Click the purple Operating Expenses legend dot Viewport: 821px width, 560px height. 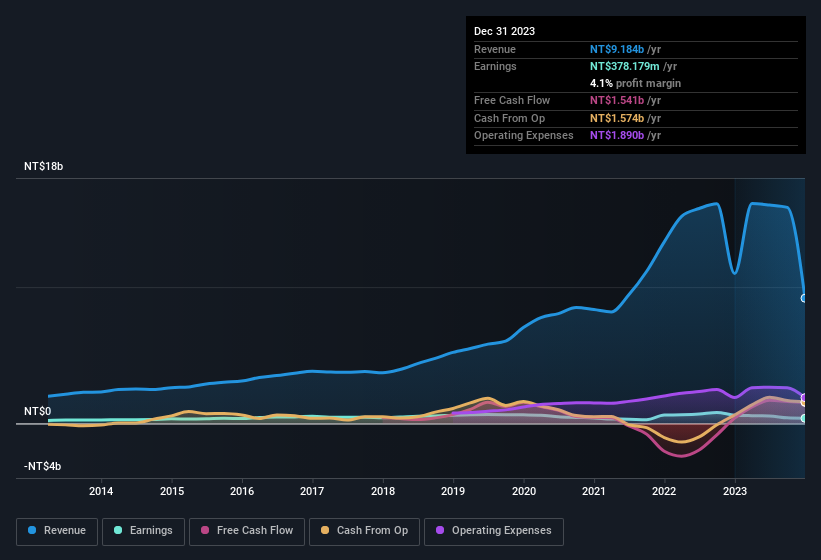tap(441, 530)
